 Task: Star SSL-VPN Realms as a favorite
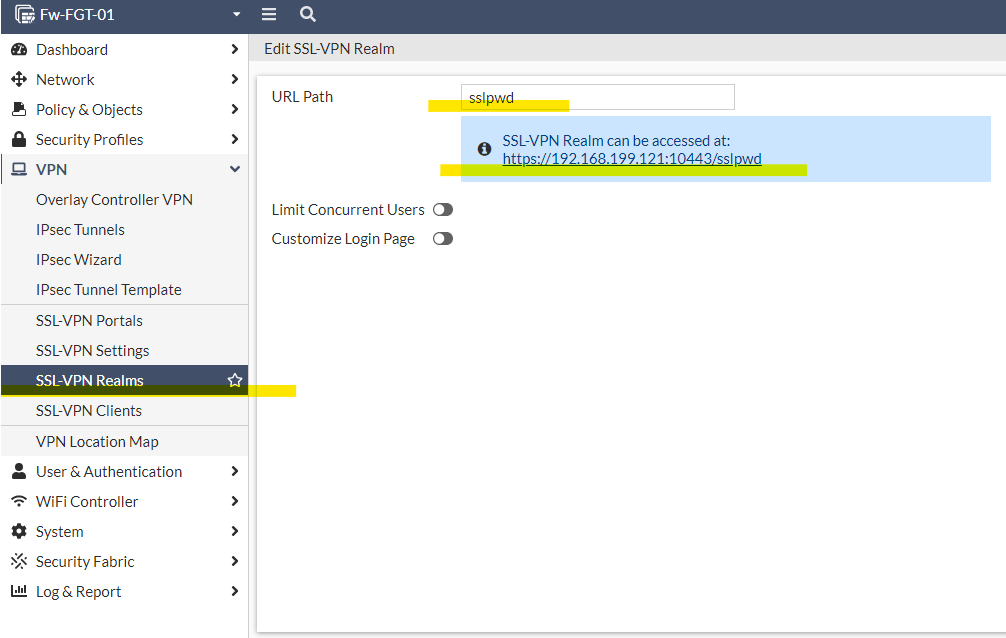[x=234, y=380]
